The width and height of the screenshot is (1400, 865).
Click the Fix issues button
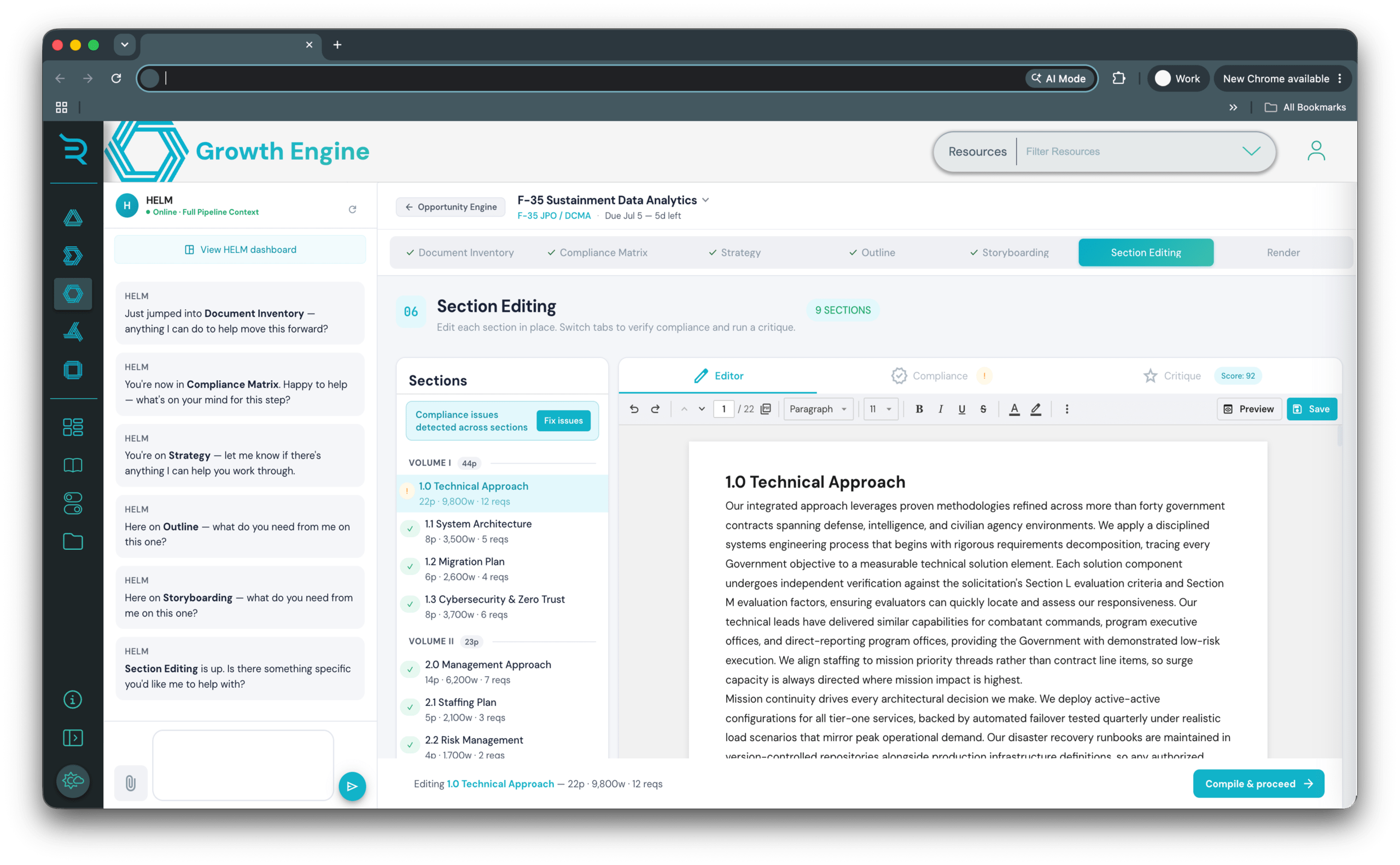563,421
